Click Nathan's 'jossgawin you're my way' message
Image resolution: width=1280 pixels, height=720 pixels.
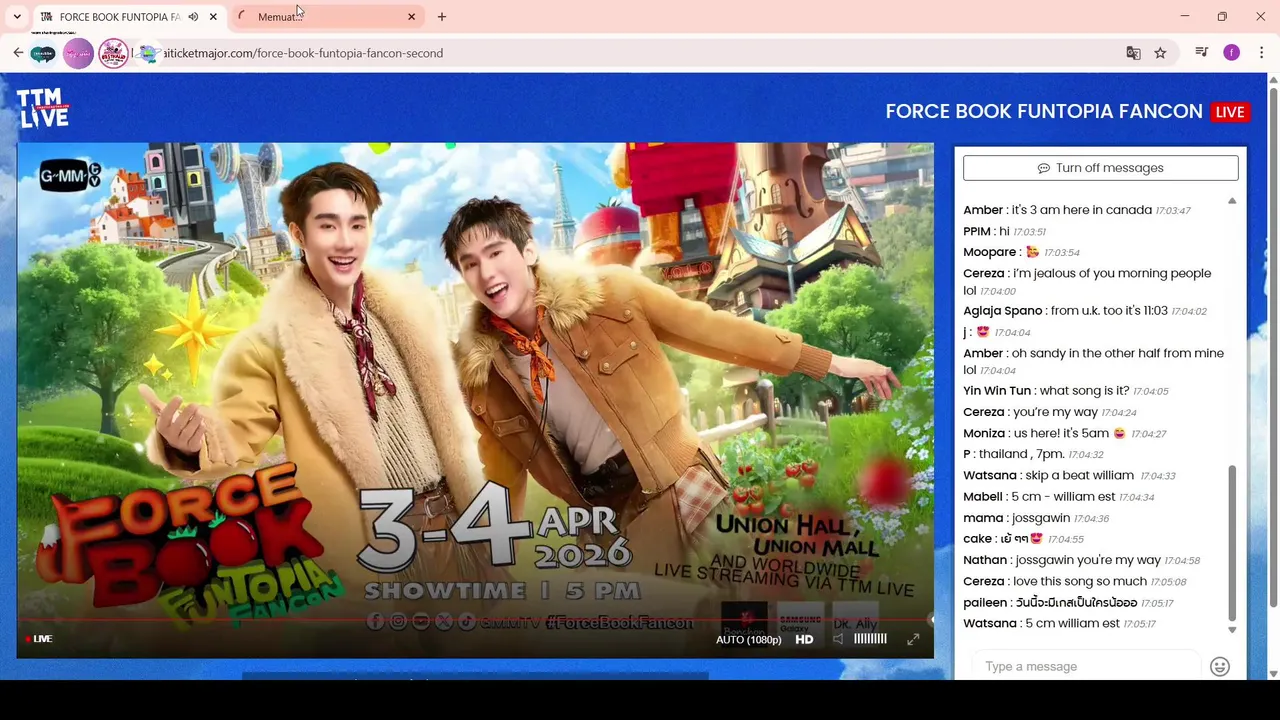[x=1082, y=560]
